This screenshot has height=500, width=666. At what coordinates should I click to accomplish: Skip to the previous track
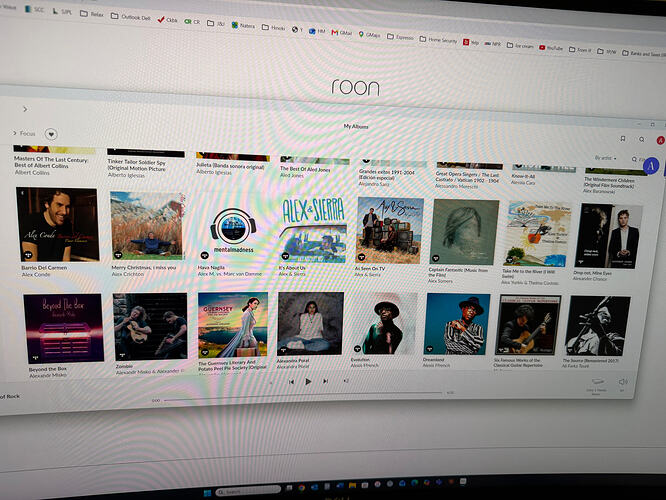point(291,381)
